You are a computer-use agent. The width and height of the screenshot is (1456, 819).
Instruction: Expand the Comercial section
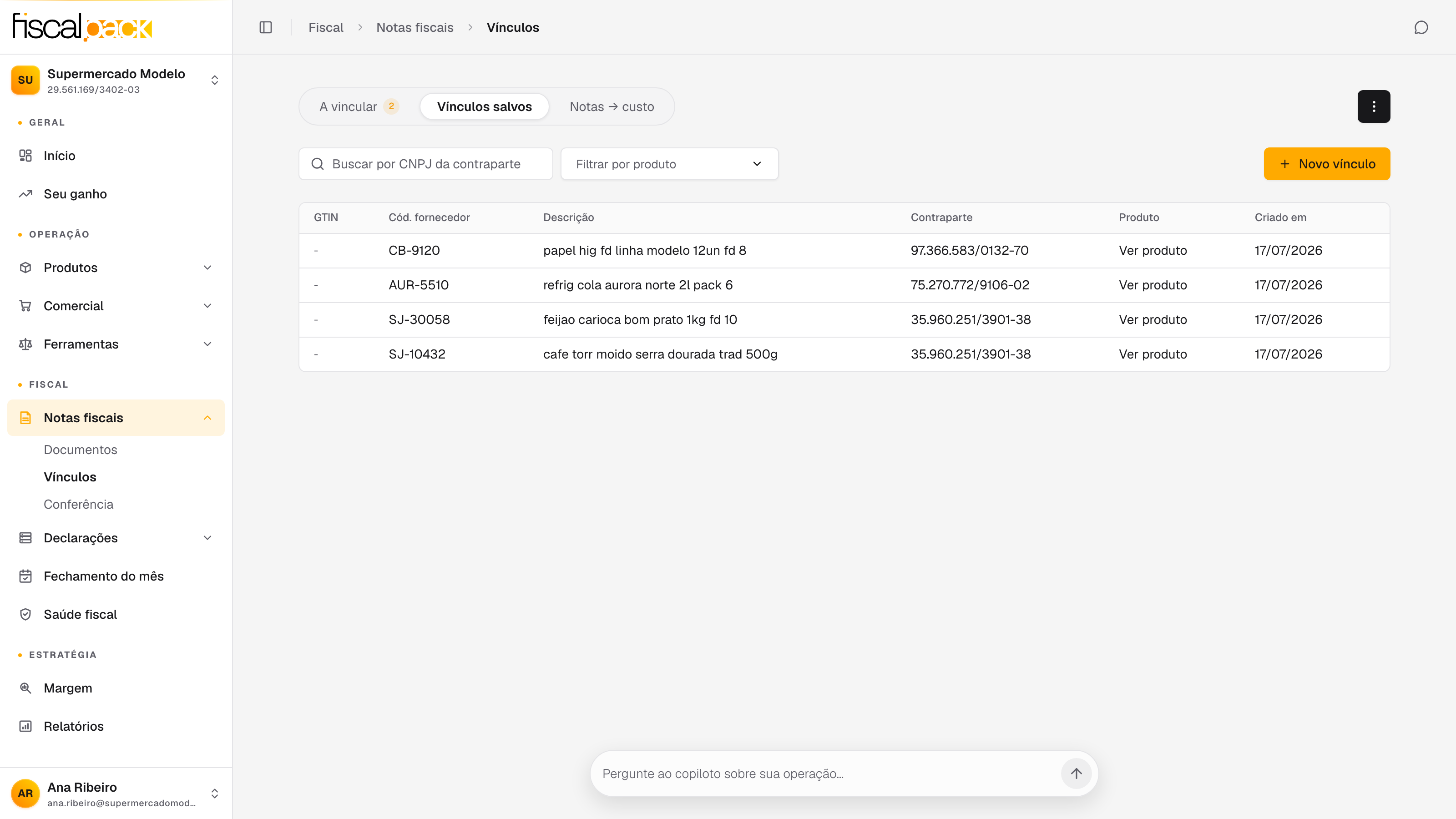click(x=116, y=306)
